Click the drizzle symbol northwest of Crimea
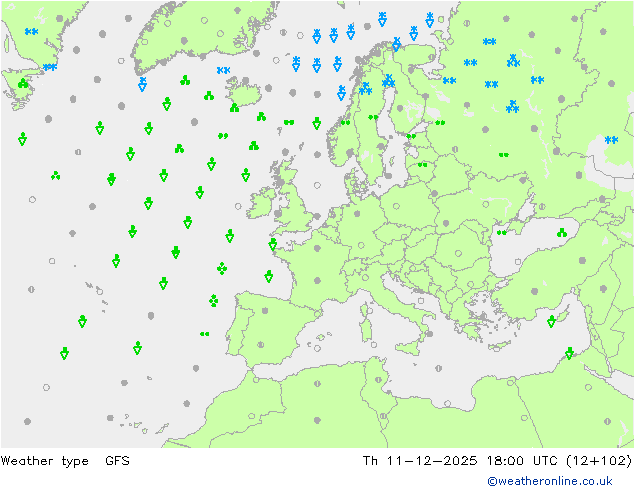 (501, 232)
